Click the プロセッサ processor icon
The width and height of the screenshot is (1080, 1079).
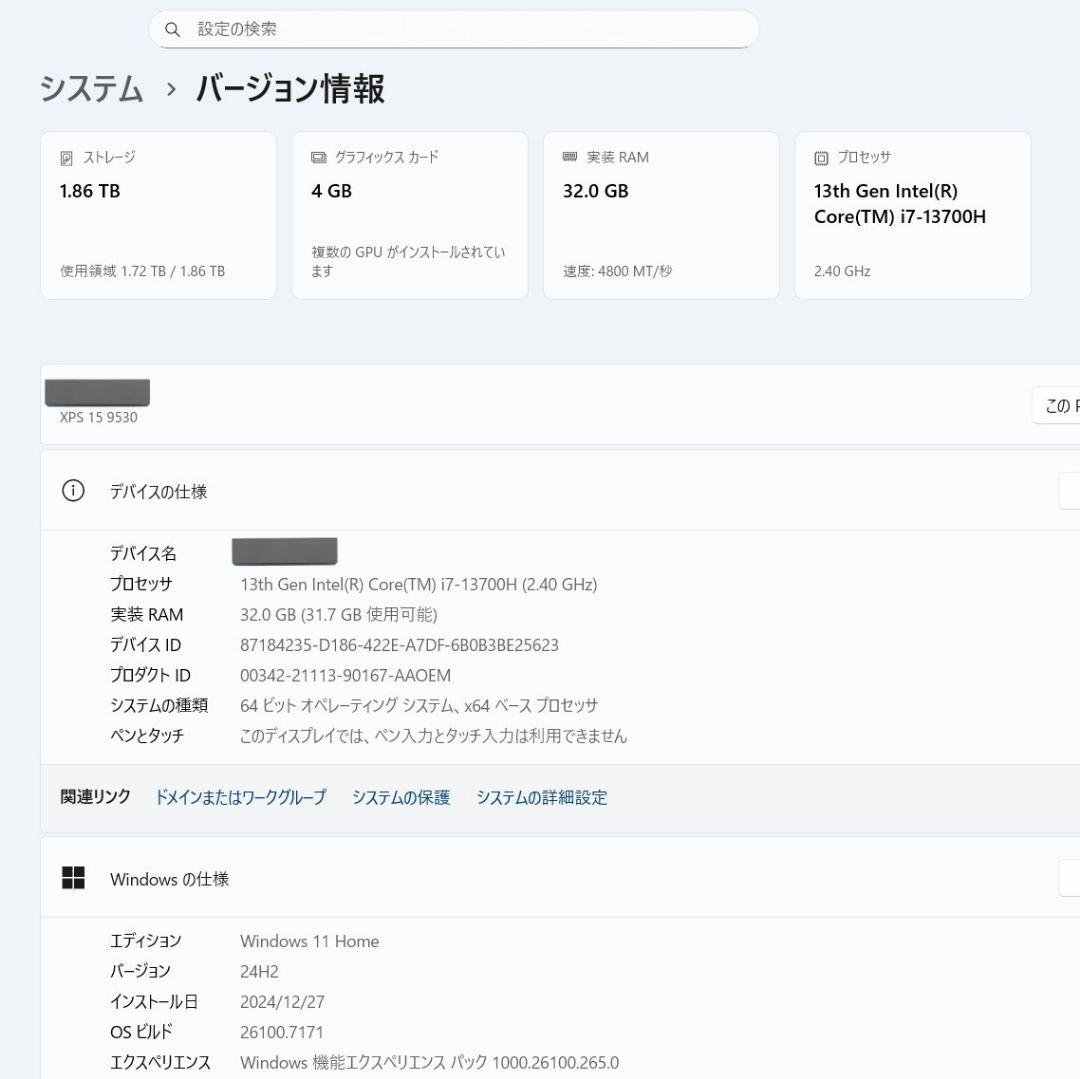coord(822,157)
